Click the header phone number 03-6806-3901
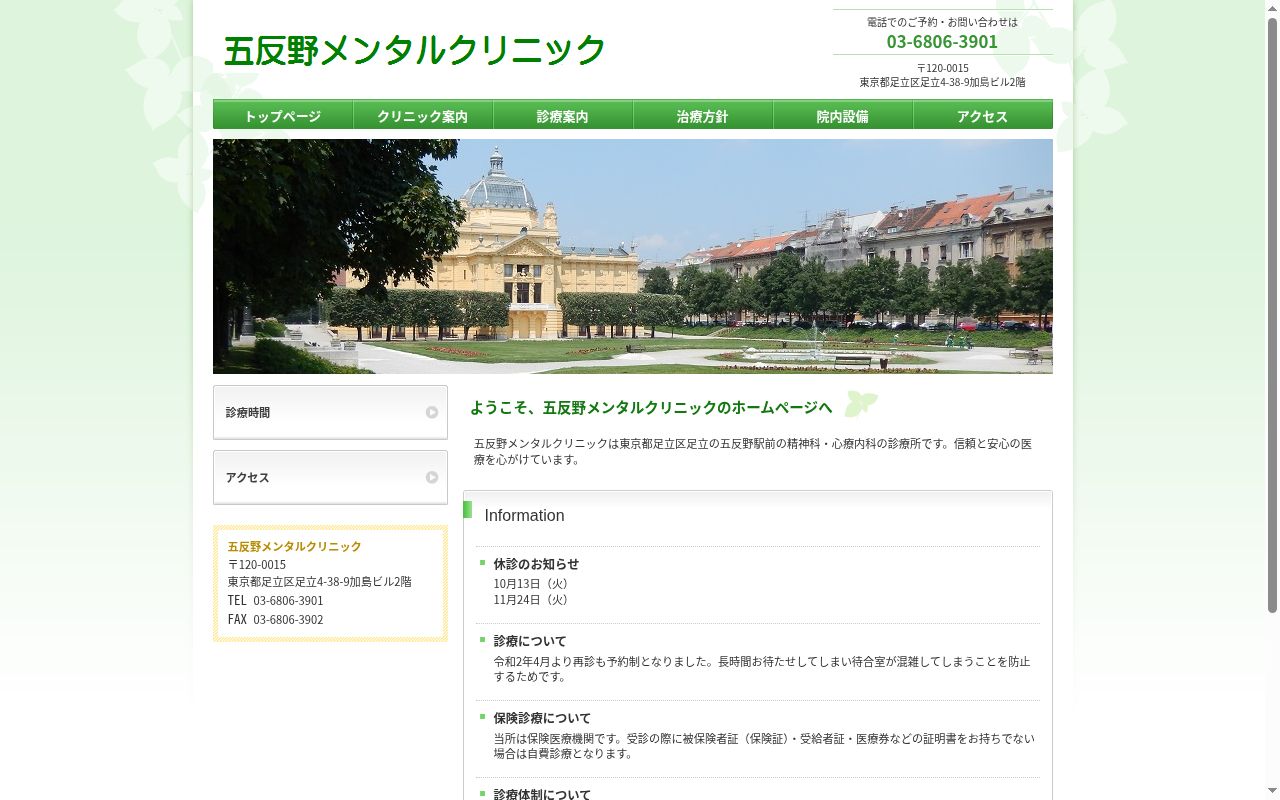Image resolution: width=1280 pixels, height=800 pixels. click(x=942, y=41)
